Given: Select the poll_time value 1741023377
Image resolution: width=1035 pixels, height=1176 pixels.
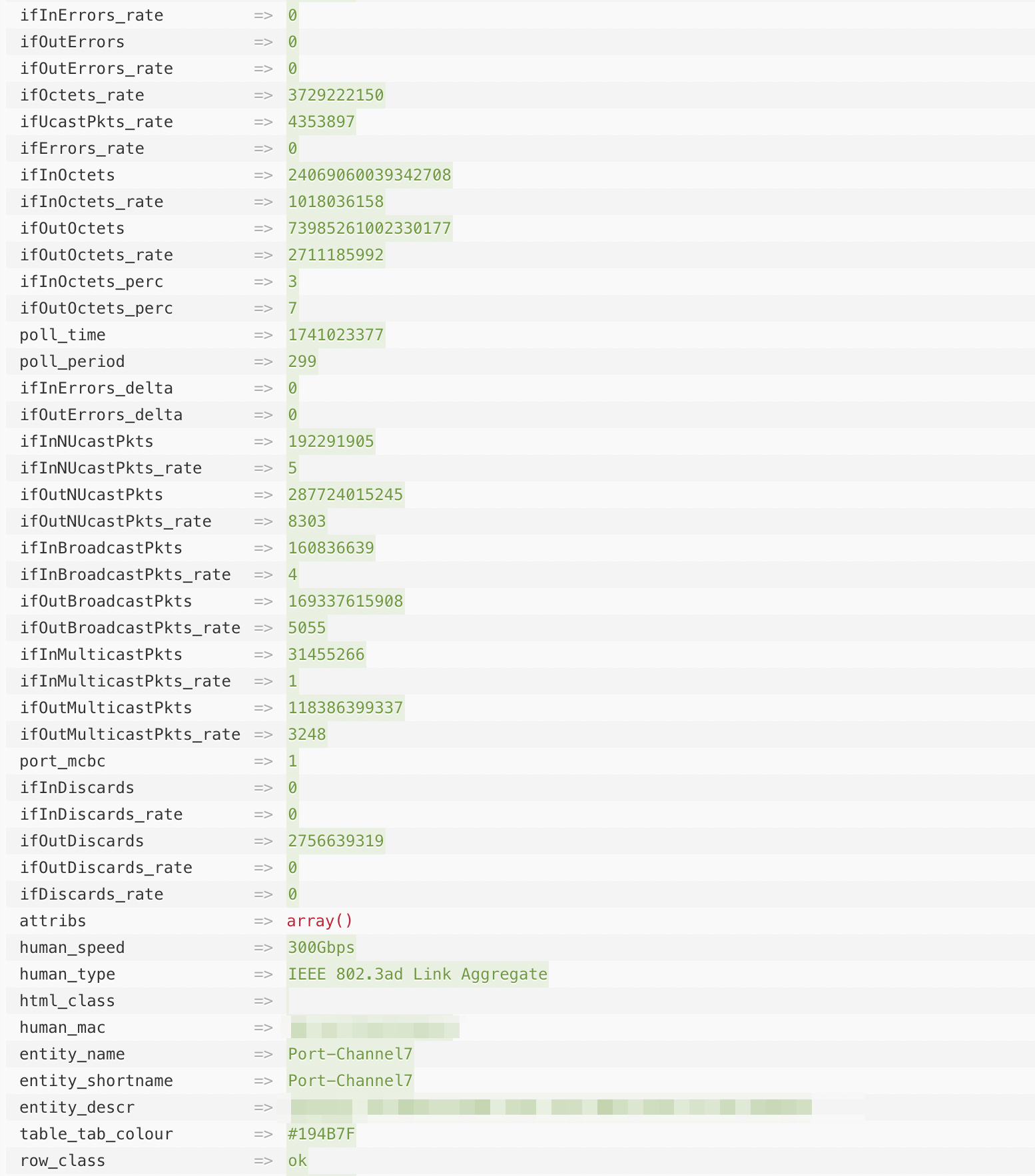Looking at the screenshot, I should click(336, 335).
